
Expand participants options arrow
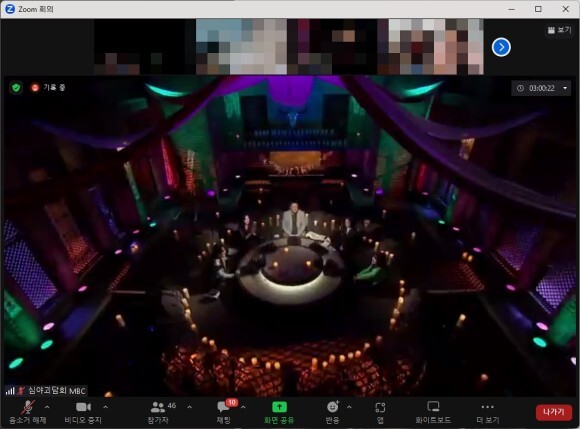coord(189,407)
